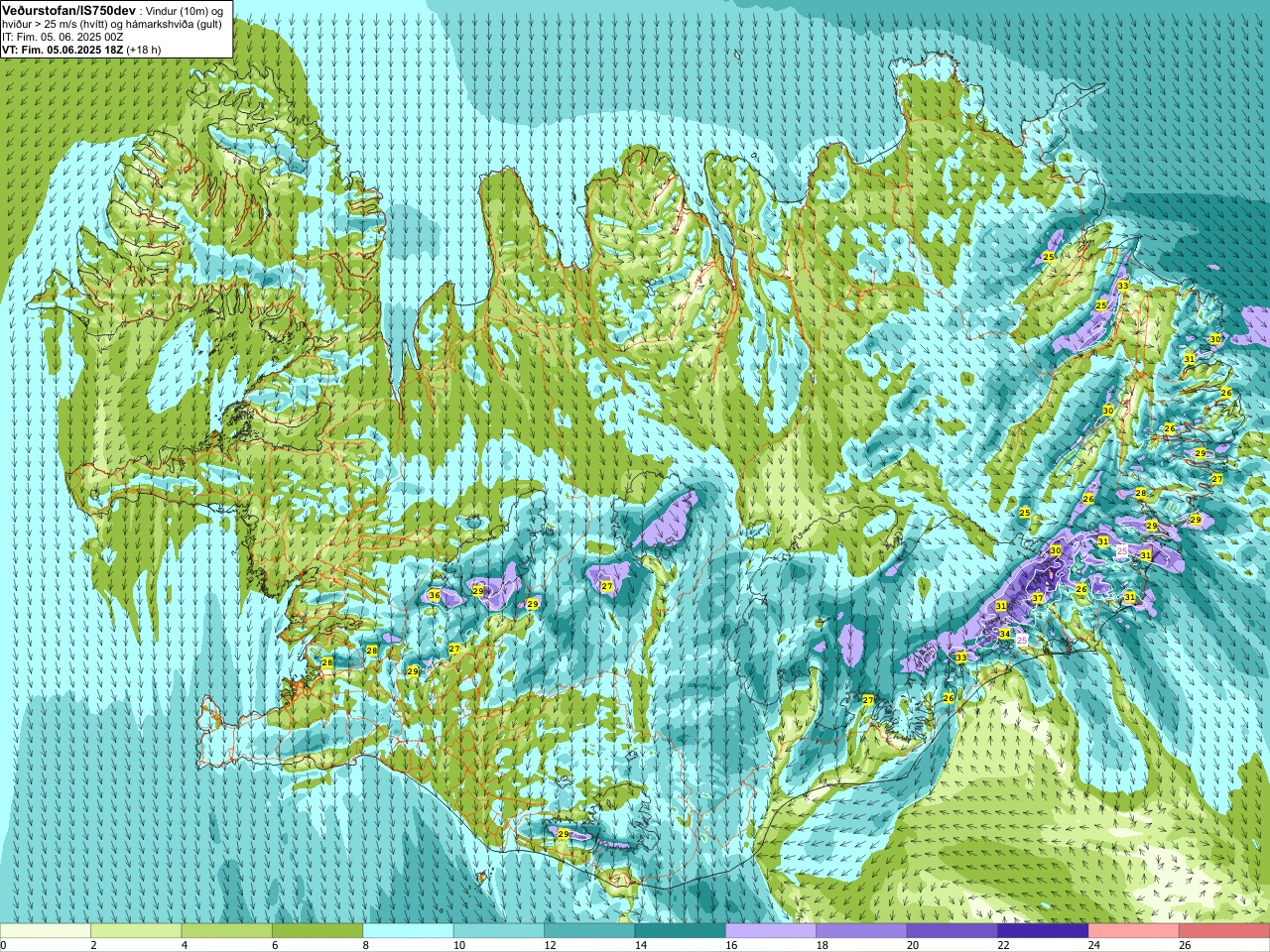Click the 22–24 m/s dark indigo legend swatch
Viewport: 1270px width, 952px height.
click(x=1043, y=931)
